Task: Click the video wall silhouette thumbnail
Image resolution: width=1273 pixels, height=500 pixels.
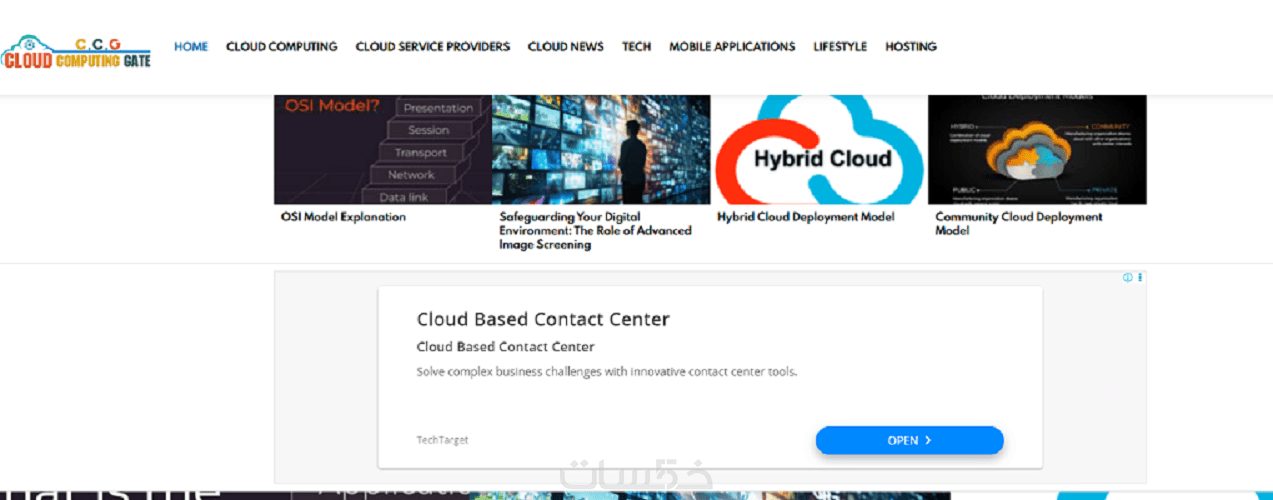Action: pos(601,150)
